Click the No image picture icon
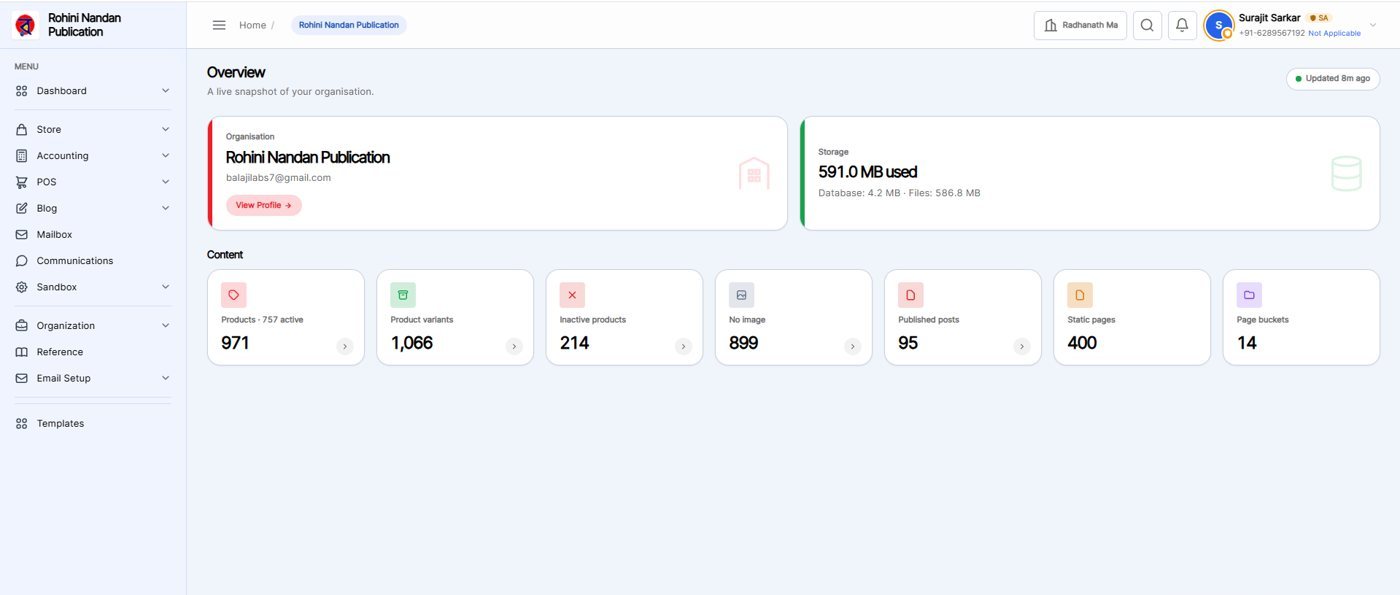Viewport: 1400px width, 595px height. (x=741, y=295)
